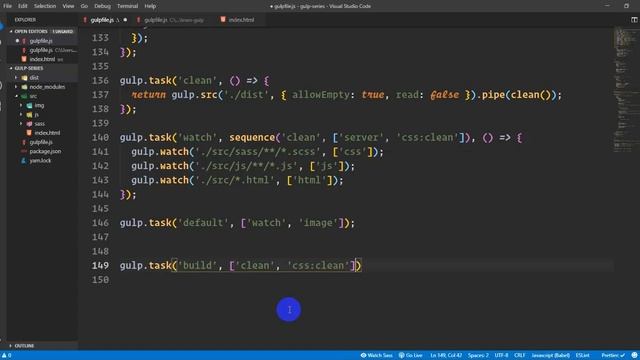Open the Debug menu

point(102,6)
